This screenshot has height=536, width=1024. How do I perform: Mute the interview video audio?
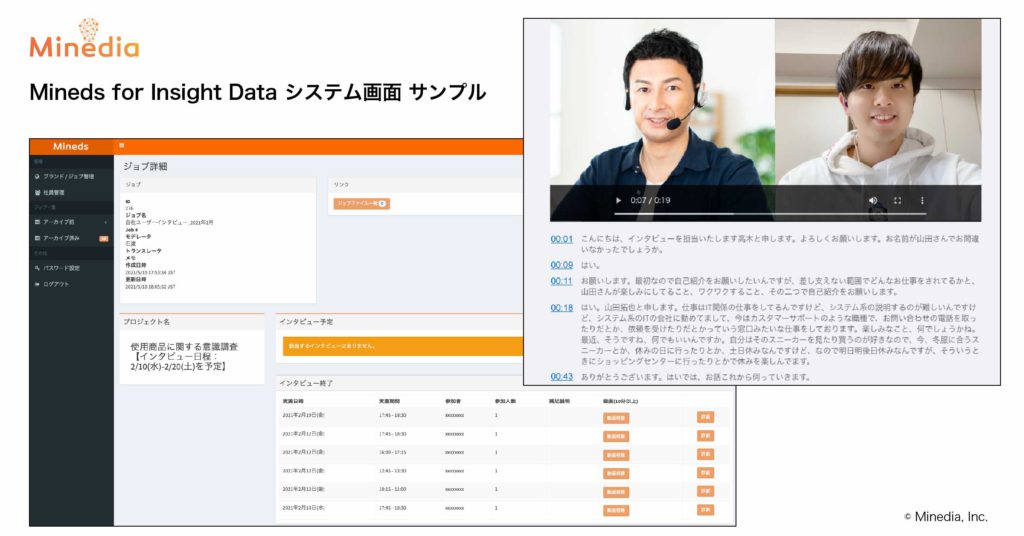873,200
